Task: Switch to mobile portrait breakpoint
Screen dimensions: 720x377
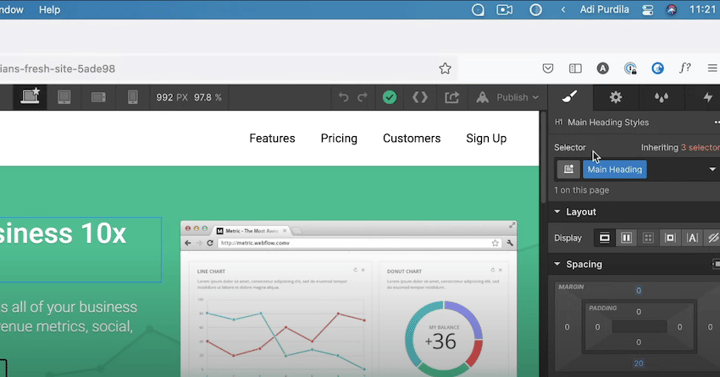Action: coord(133,97)
